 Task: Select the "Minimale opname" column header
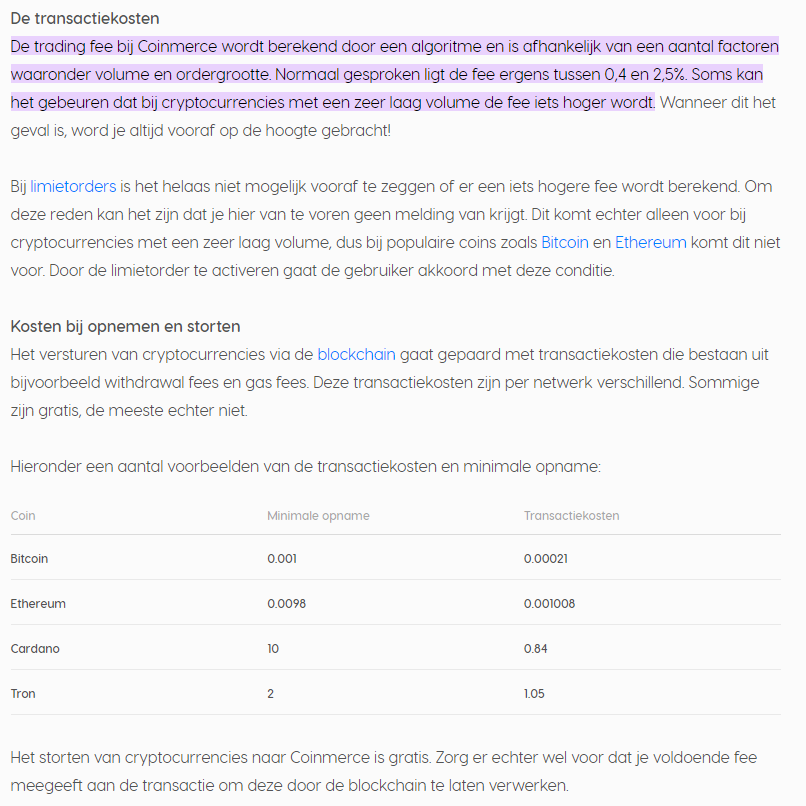pyautogui.click(x=318, y=516)
